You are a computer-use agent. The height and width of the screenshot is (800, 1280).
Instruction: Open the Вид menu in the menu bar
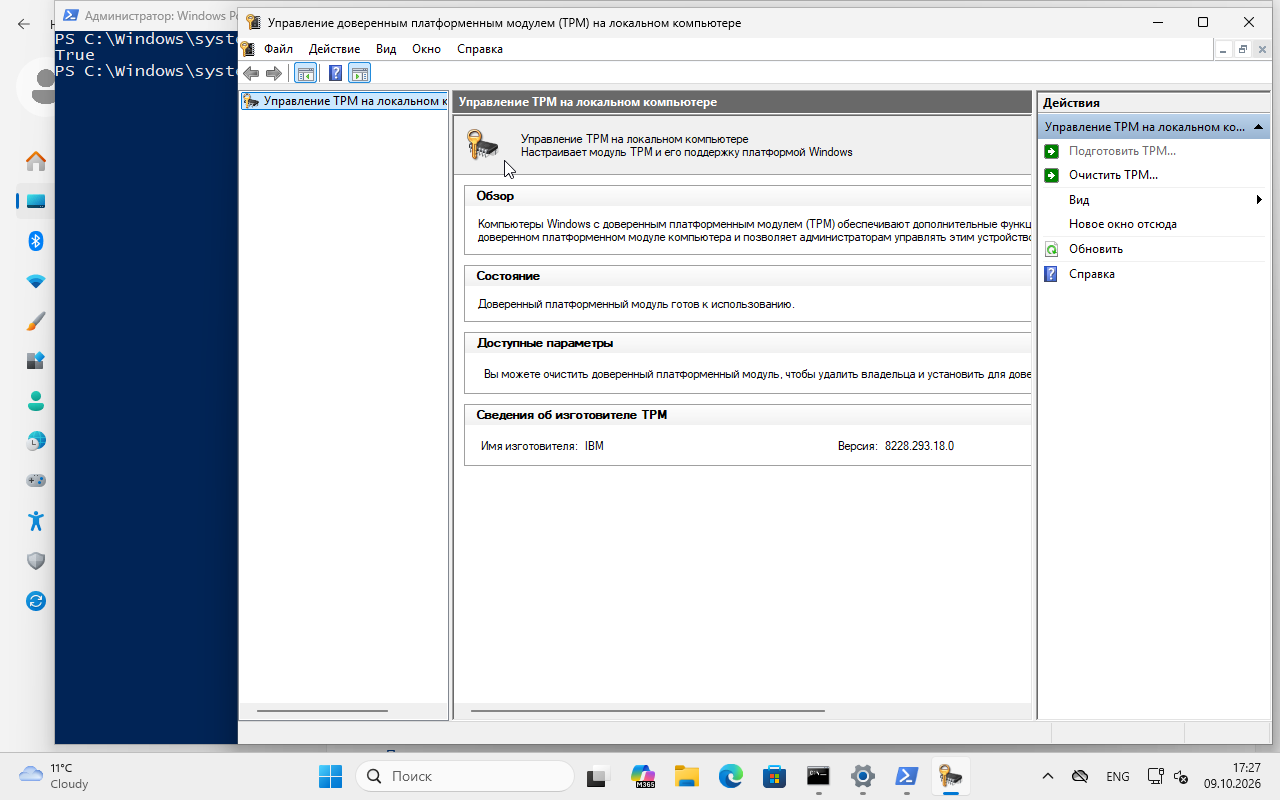tap(386, 49)
